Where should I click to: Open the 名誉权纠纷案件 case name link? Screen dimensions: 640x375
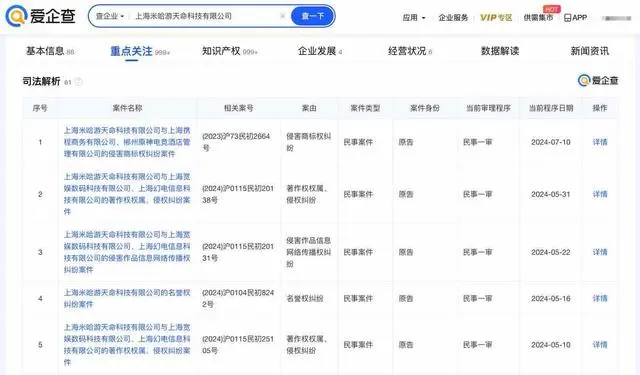127,298
